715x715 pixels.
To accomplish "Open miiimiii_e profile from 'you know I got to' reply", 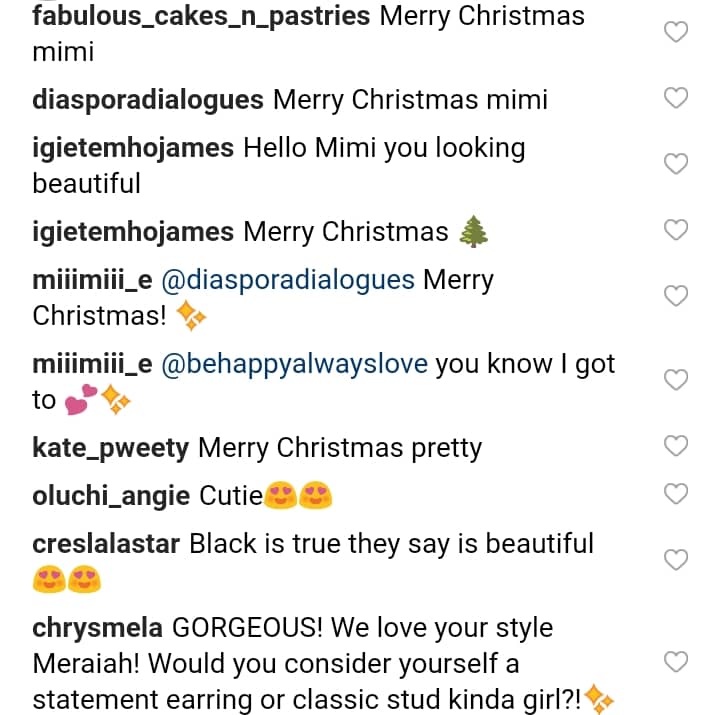I will (92, 365).
